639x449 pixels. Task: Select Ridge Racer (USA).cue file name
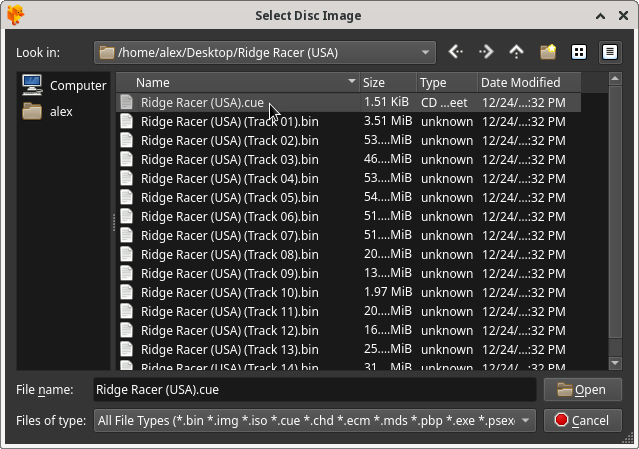coord(202,103)
